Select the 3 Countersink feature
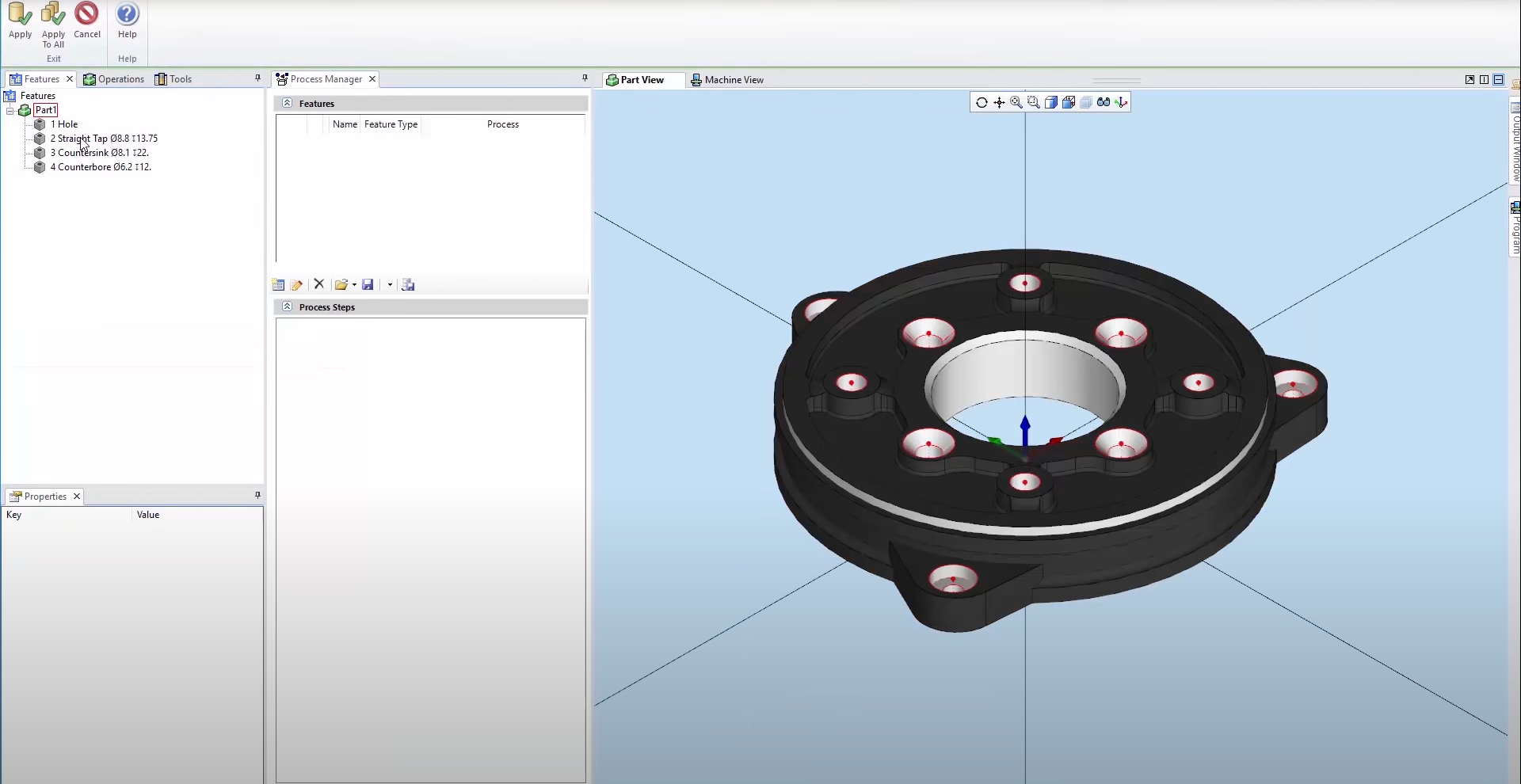 (x=100, y=153)
